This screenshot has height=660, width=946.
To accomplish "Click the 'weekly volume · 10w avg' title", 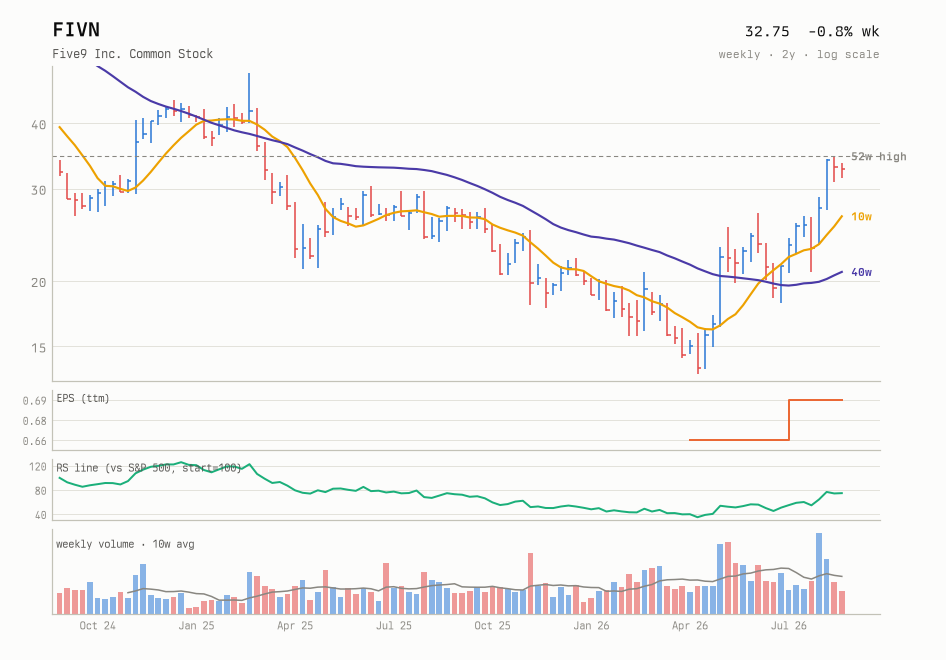I will 125,544.
